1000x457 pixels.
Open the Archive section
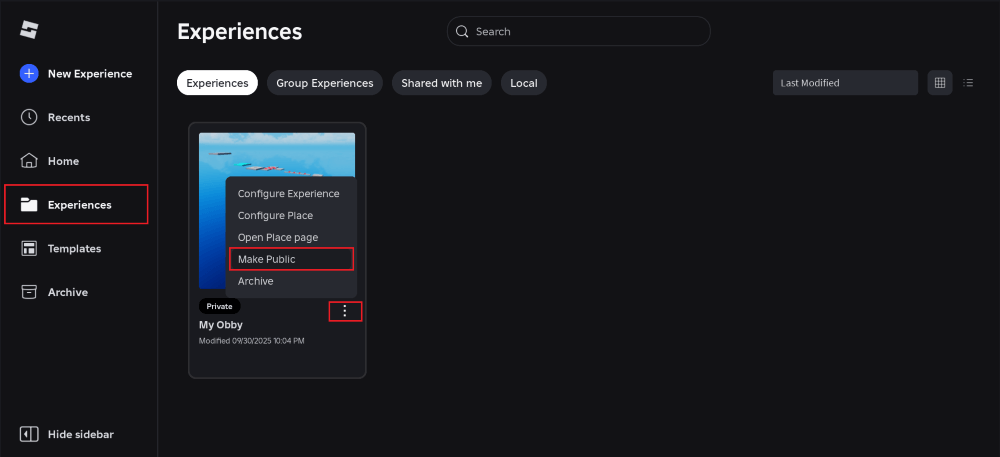pyautogui.click(x=67, y=292)
